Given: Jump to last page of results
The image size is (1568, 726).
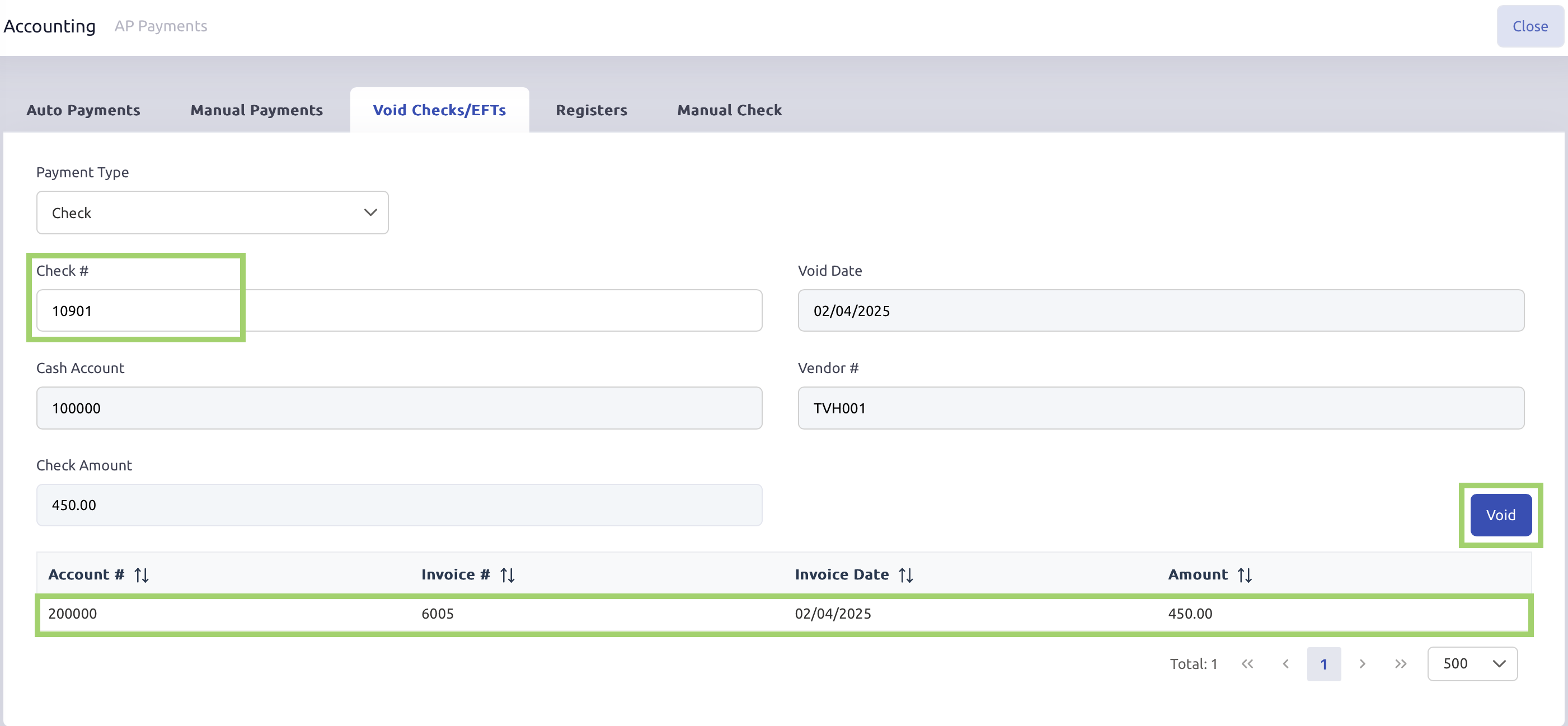Looking at the screenshot, I should pyautogui.click(x=1400, y=663).
